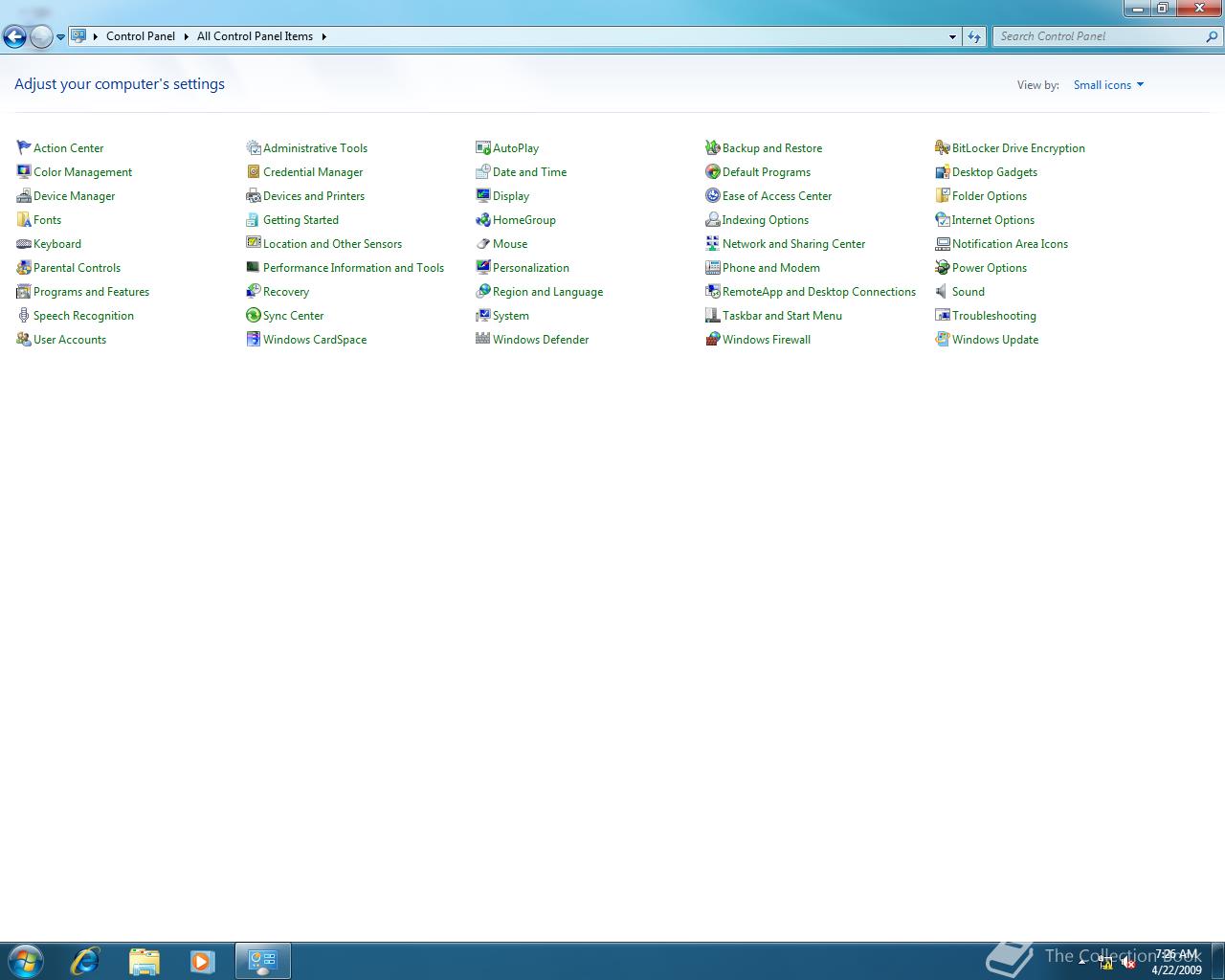1225x980 pixels.
Task: Open Windows Explorer from taskbar
Action: coord(144,961)
